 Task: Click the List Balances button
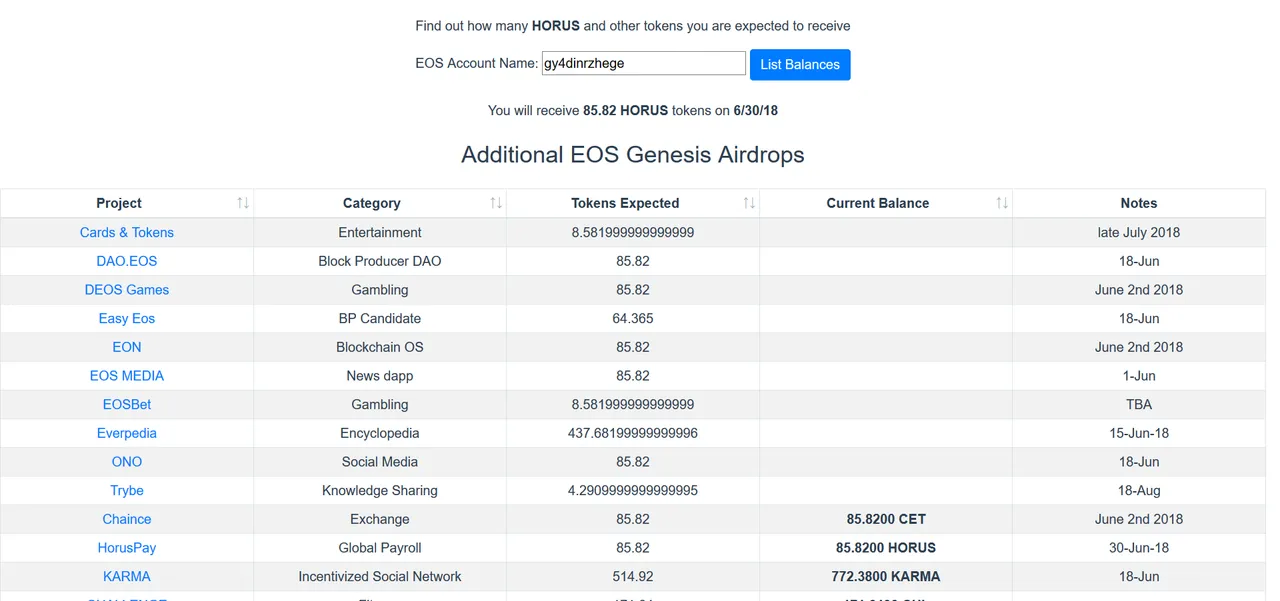pyautogui.click(x=800, y=64)
